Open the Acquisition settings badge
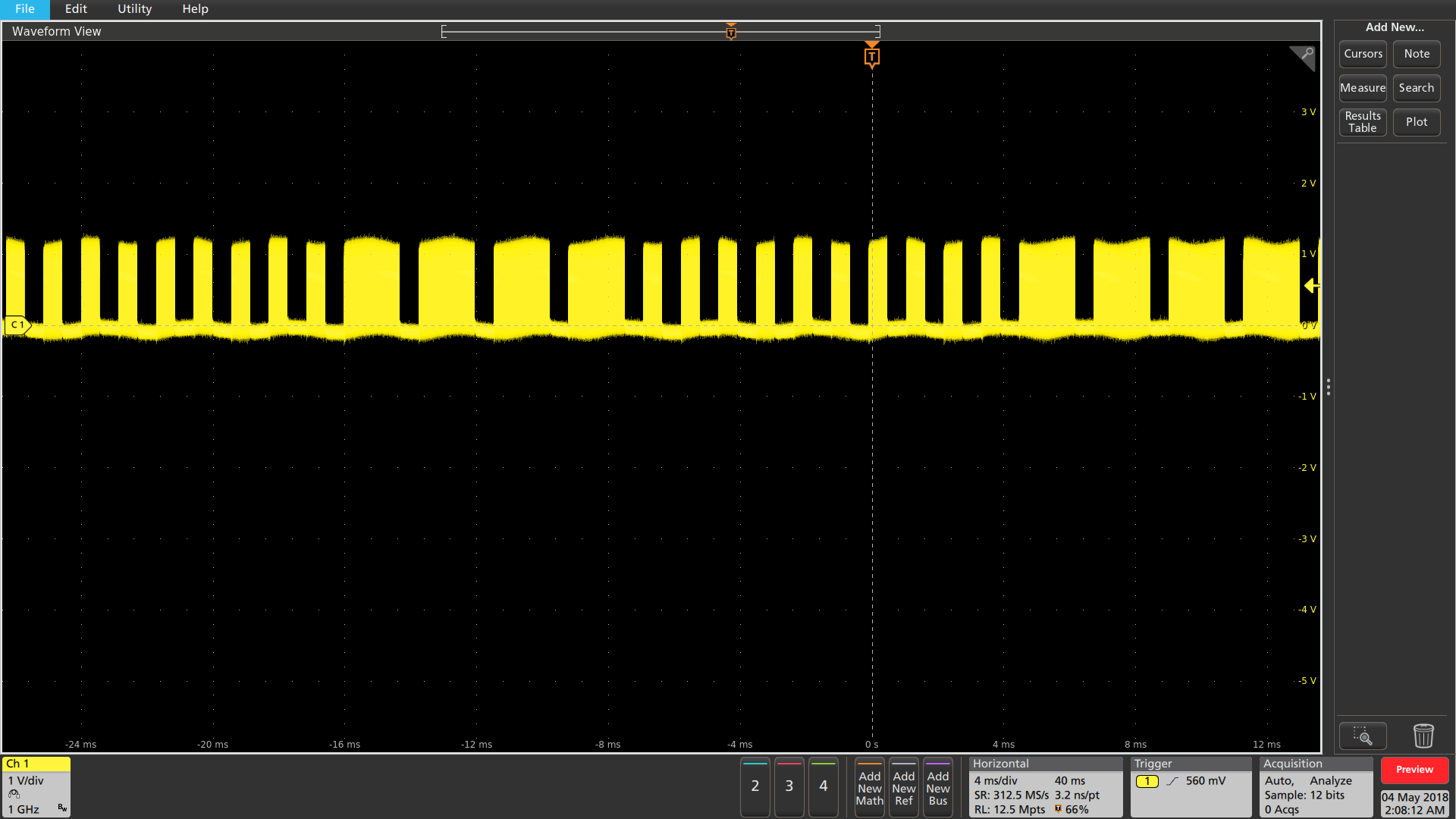Screen dimensions: 1456x819 point(1316,787)
